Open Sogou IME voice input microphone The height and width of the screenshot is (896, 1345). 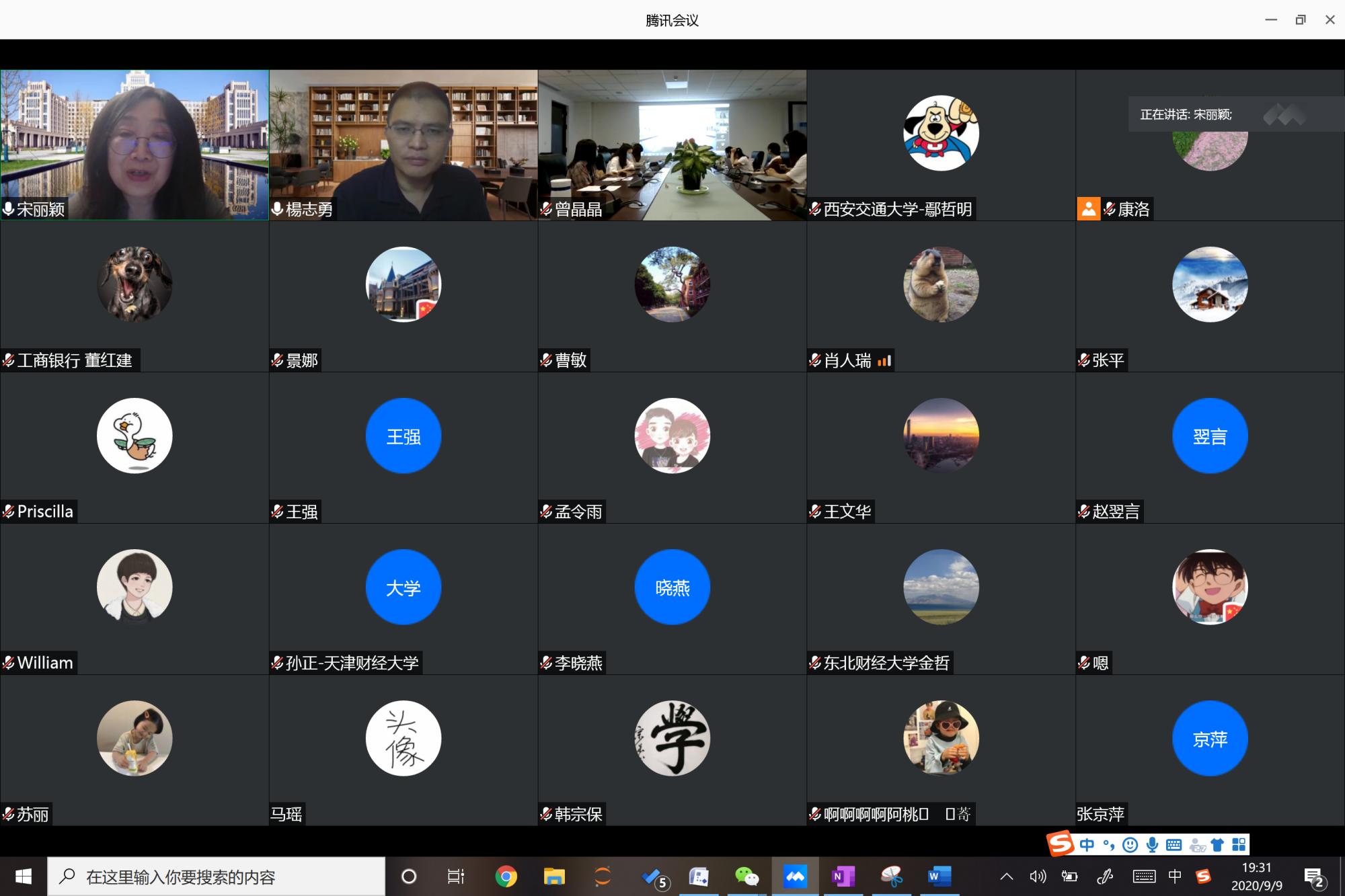1152,845
